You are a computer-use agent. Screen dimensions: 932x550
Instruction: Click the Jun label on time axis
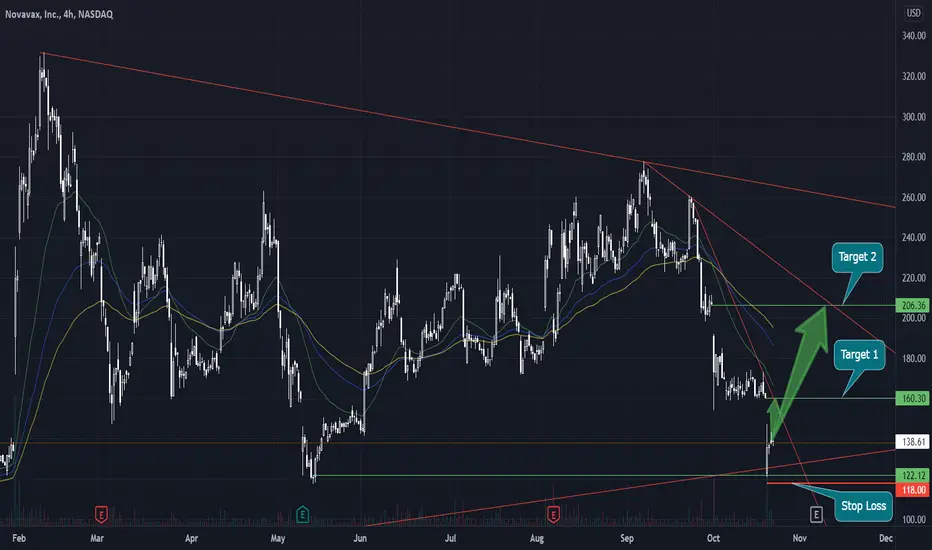pyautogui.click(x=360, y=538)
